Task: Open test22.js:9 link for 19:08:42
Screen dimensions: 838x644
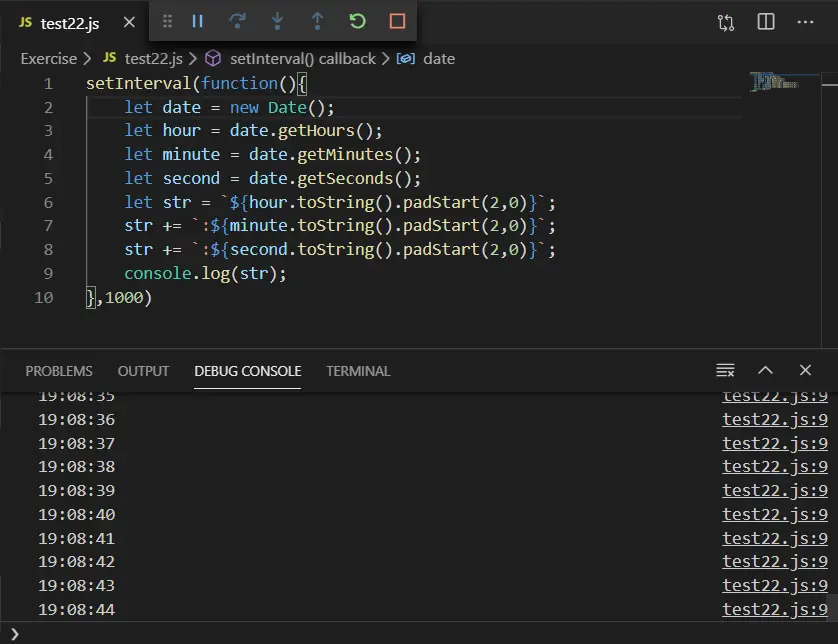Action: [x=775, y=562]
